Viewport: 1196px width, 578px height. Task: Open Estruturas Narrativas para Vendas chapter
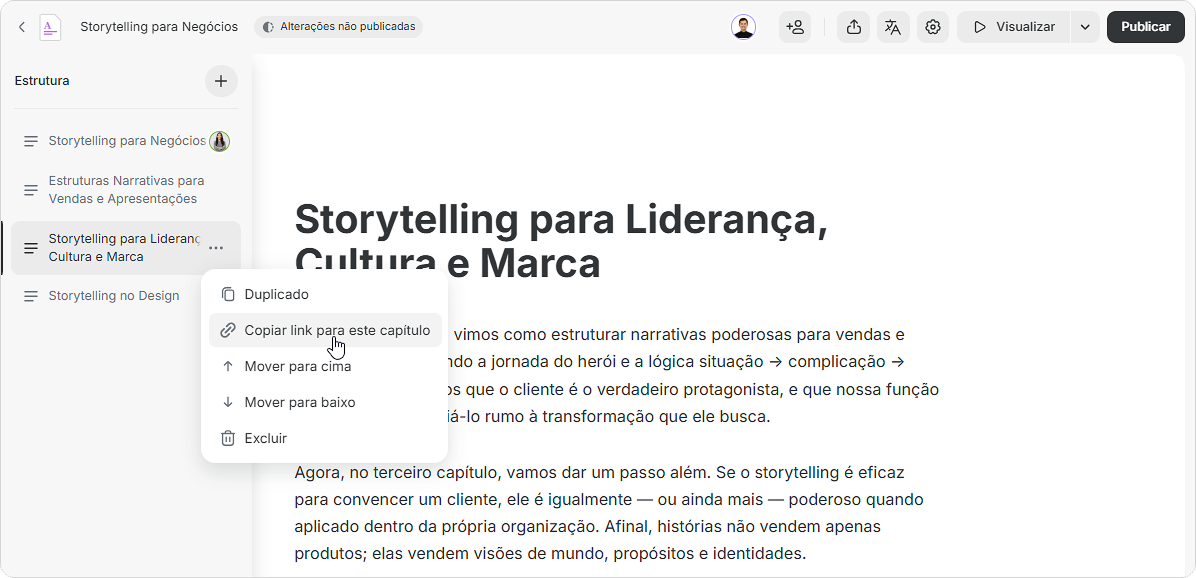coord(126,190)
